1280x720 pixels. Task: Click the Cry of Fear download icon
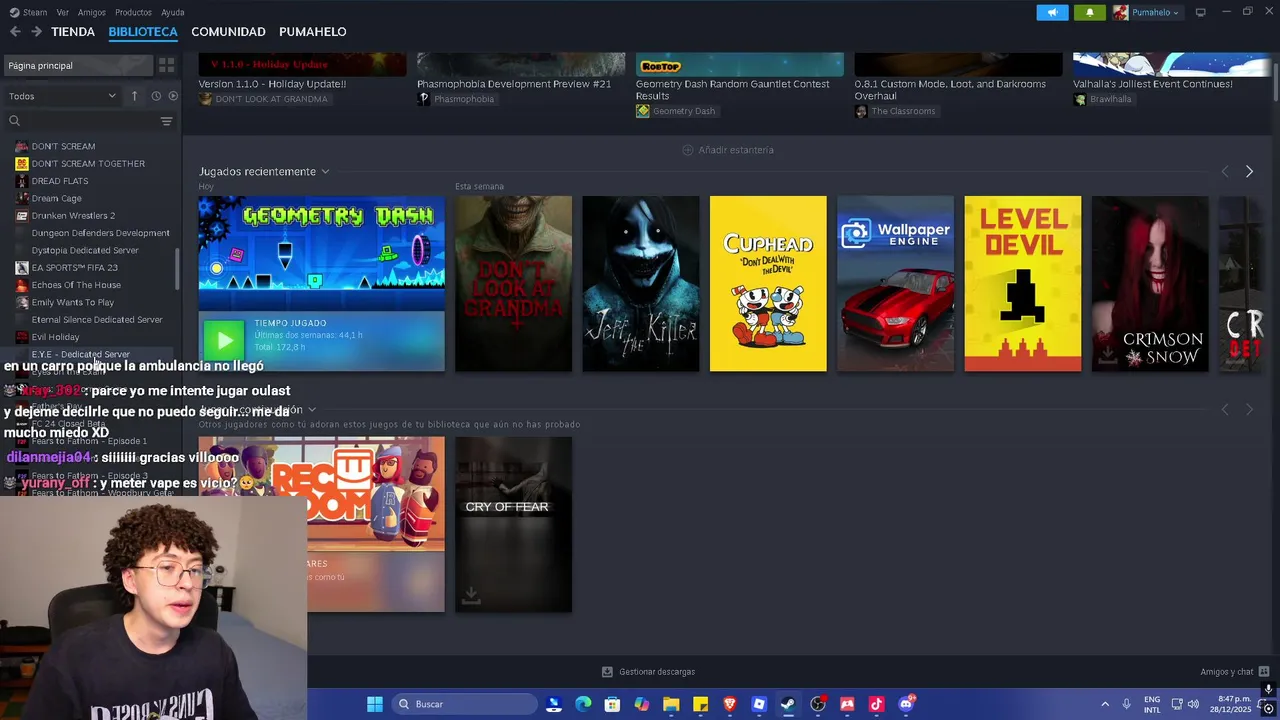[x=471, y=596]
